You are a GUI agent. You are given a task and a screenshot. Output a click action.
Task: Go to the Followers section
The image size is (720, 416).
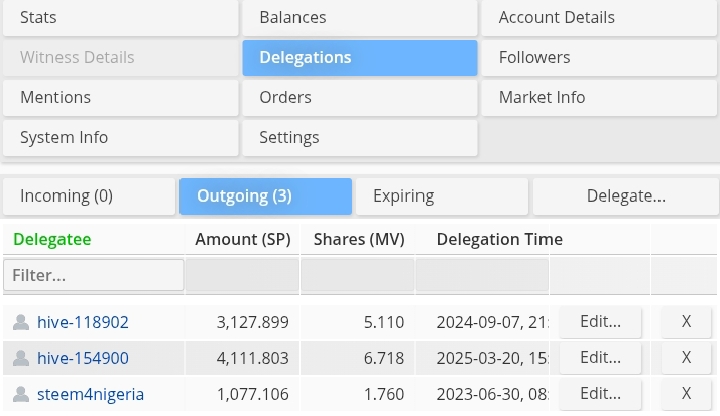click(599, 58)
